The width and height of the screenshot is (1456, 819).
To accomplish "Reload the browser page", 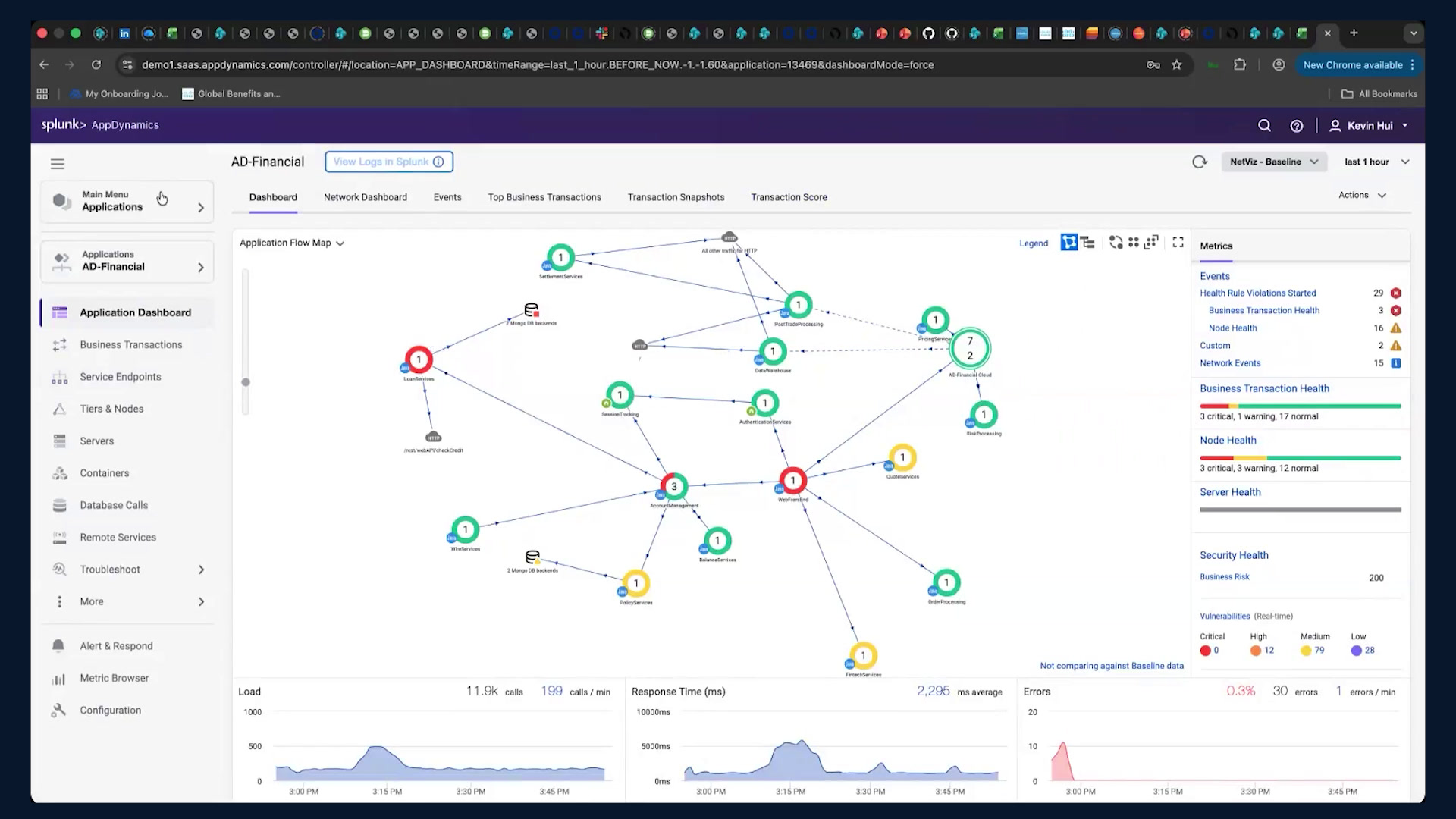I will point(96,65).
